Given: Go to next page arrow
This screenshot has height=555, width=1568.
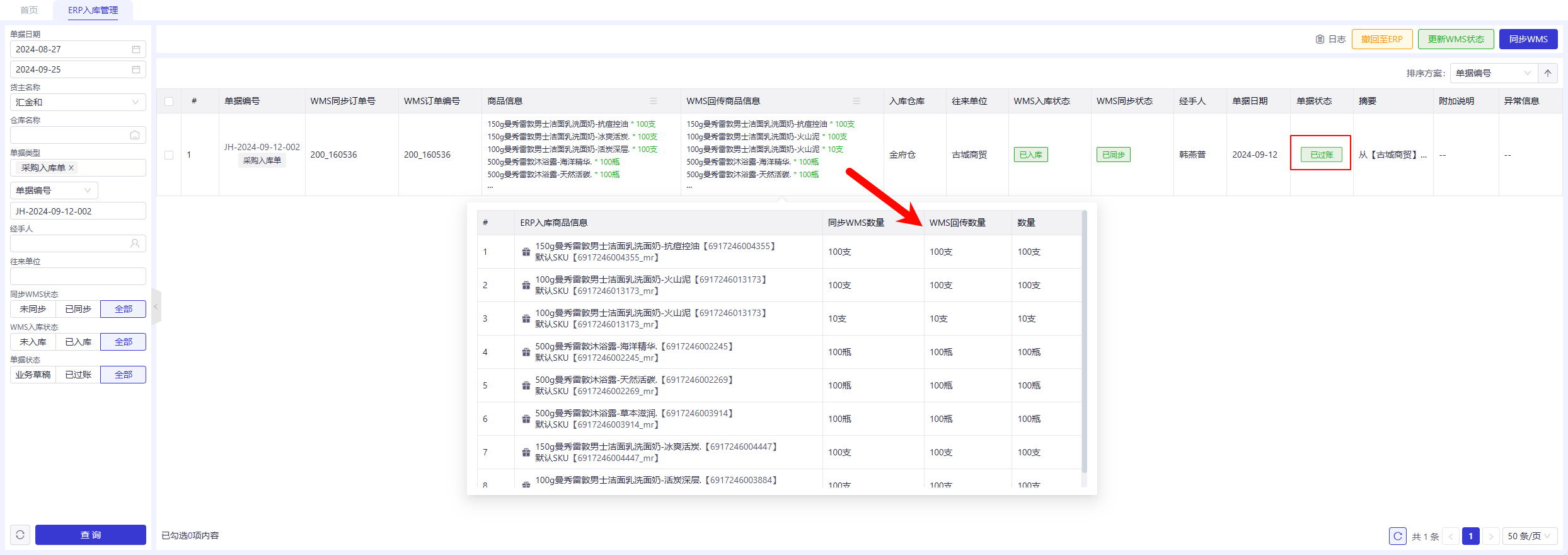Looking at the screenshot, I should tap(1491, 536).
